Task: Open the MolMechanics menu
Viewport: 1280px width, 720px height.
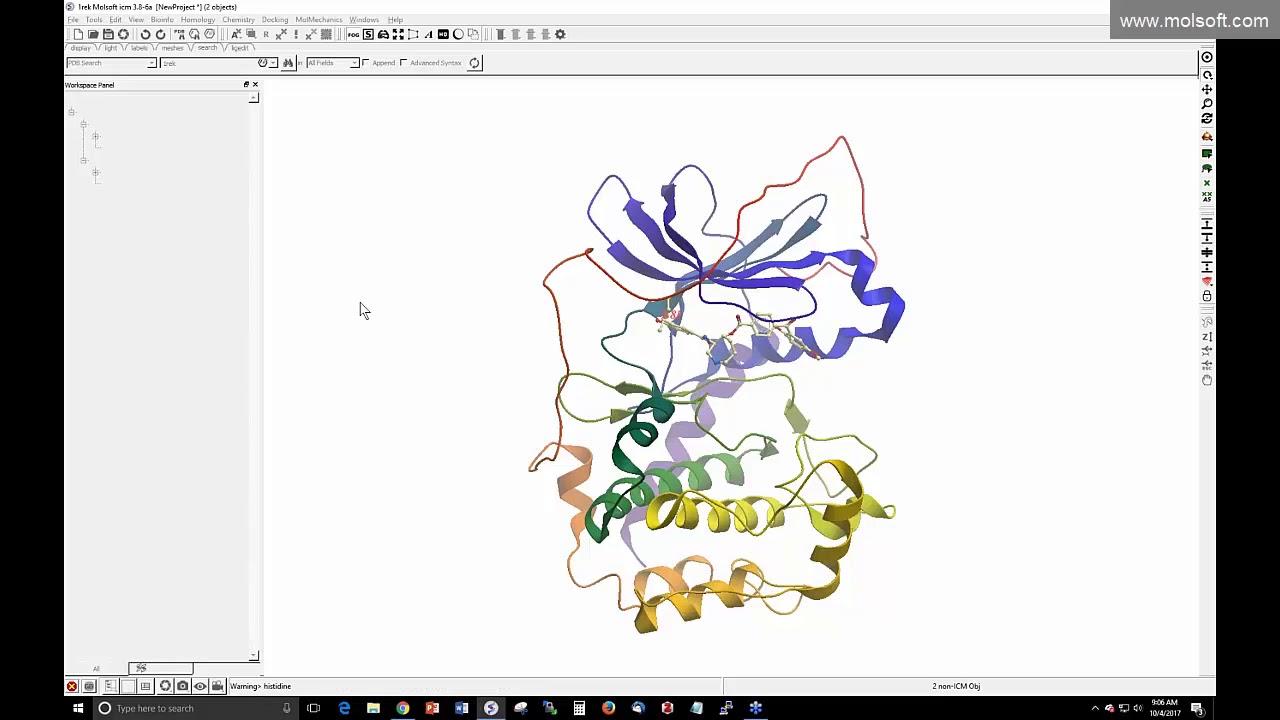Action: click(319, 20)
